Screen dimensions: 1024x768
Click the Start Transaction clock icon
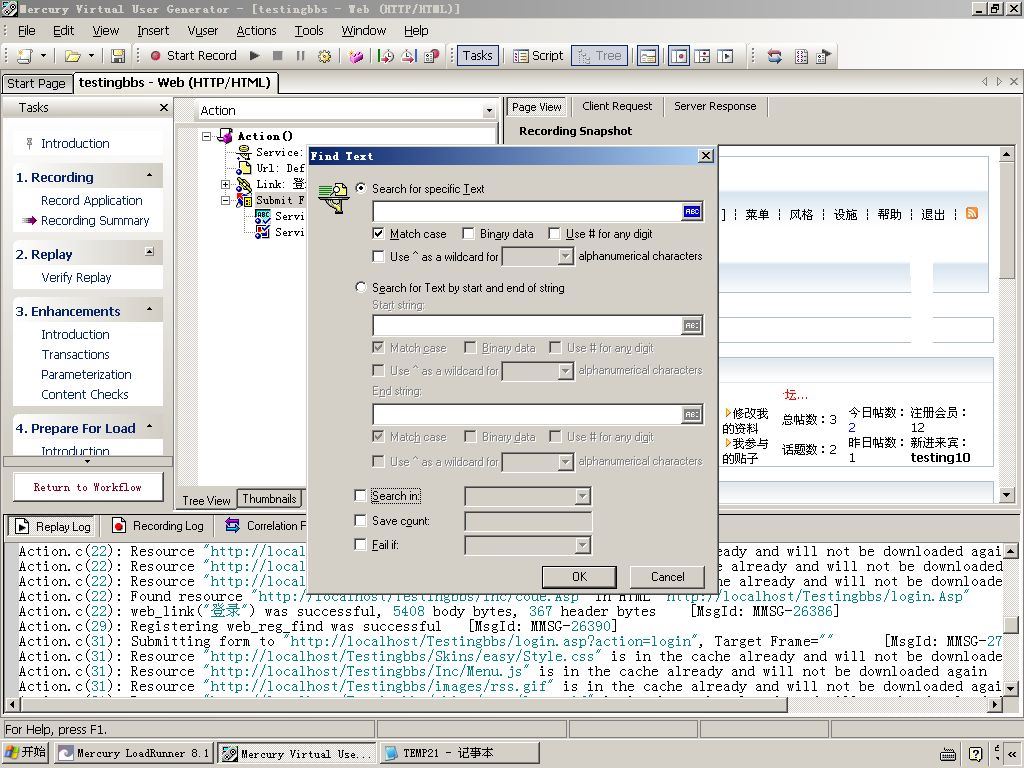(386, 56)
